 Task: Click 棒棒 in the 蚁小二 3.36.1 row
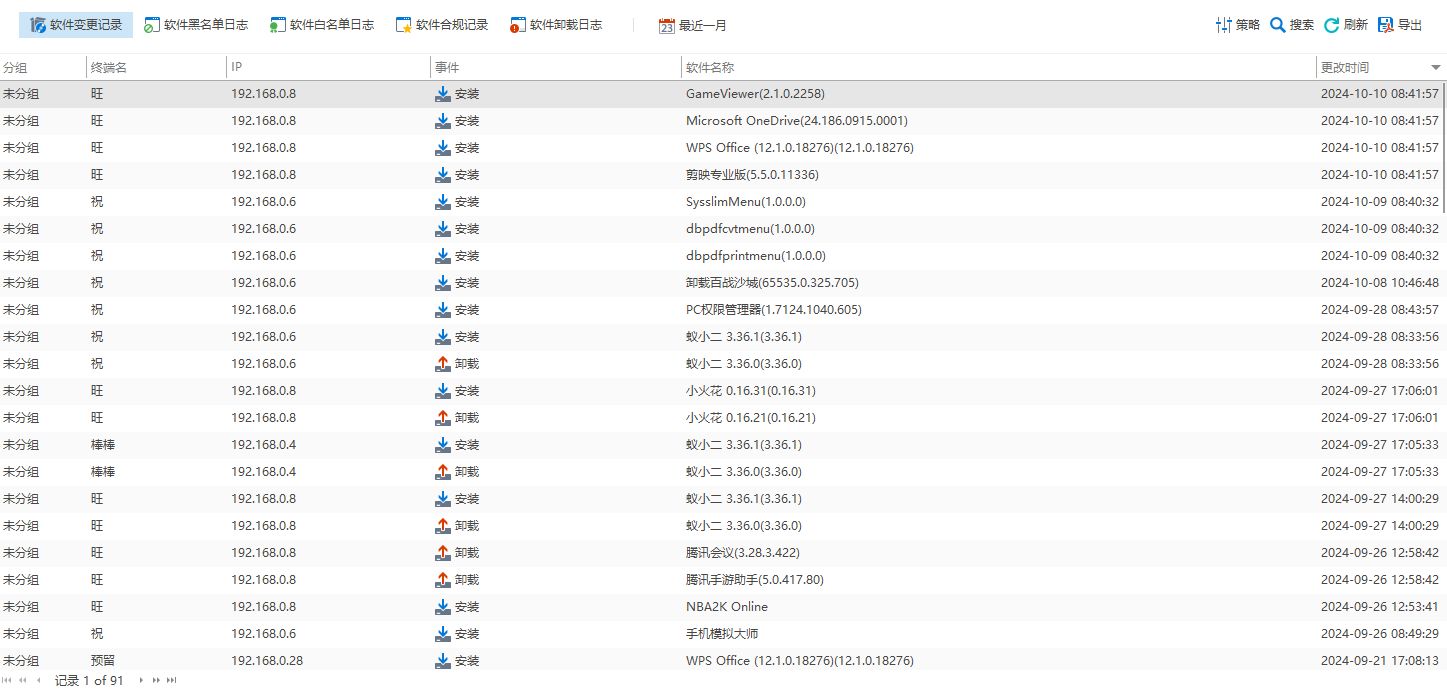[x=103, y=445]
